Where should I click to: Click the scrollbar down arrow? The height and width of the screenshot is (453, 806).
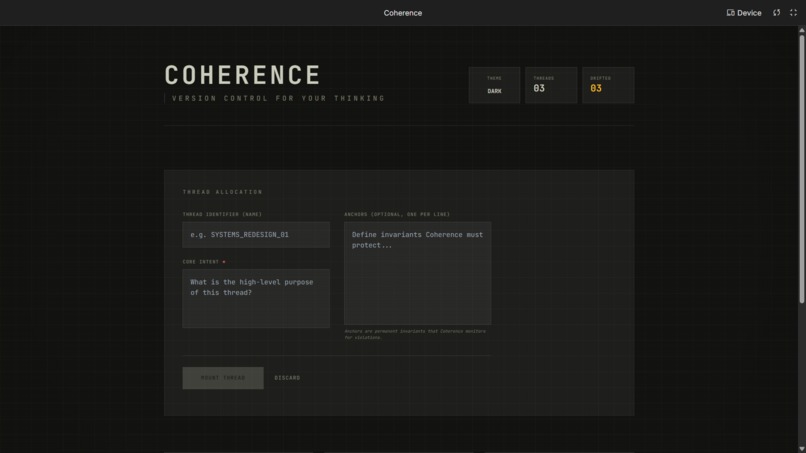[x=801, y=449]
